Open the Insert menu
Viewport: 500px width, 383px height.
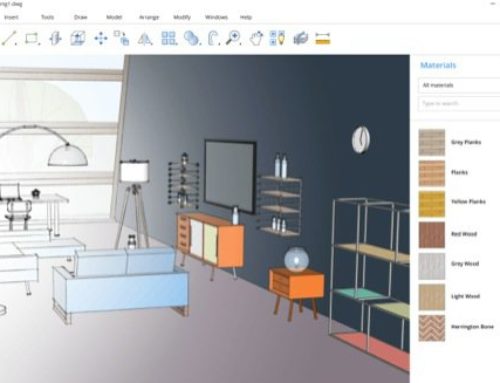11,17
